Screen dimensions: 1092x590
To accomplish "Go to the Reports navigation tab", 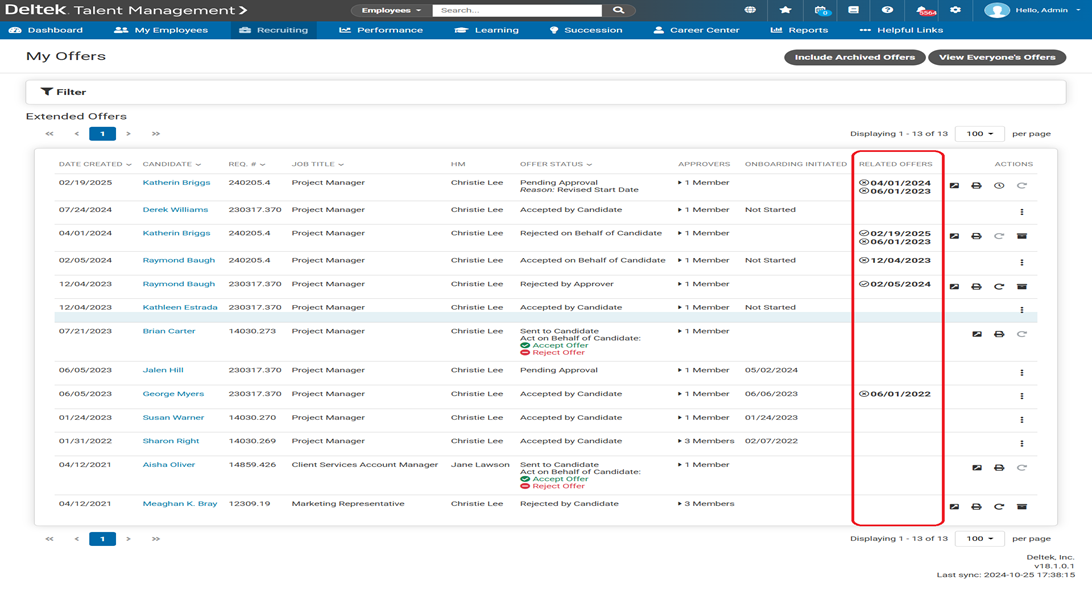I will coord(799,30).
